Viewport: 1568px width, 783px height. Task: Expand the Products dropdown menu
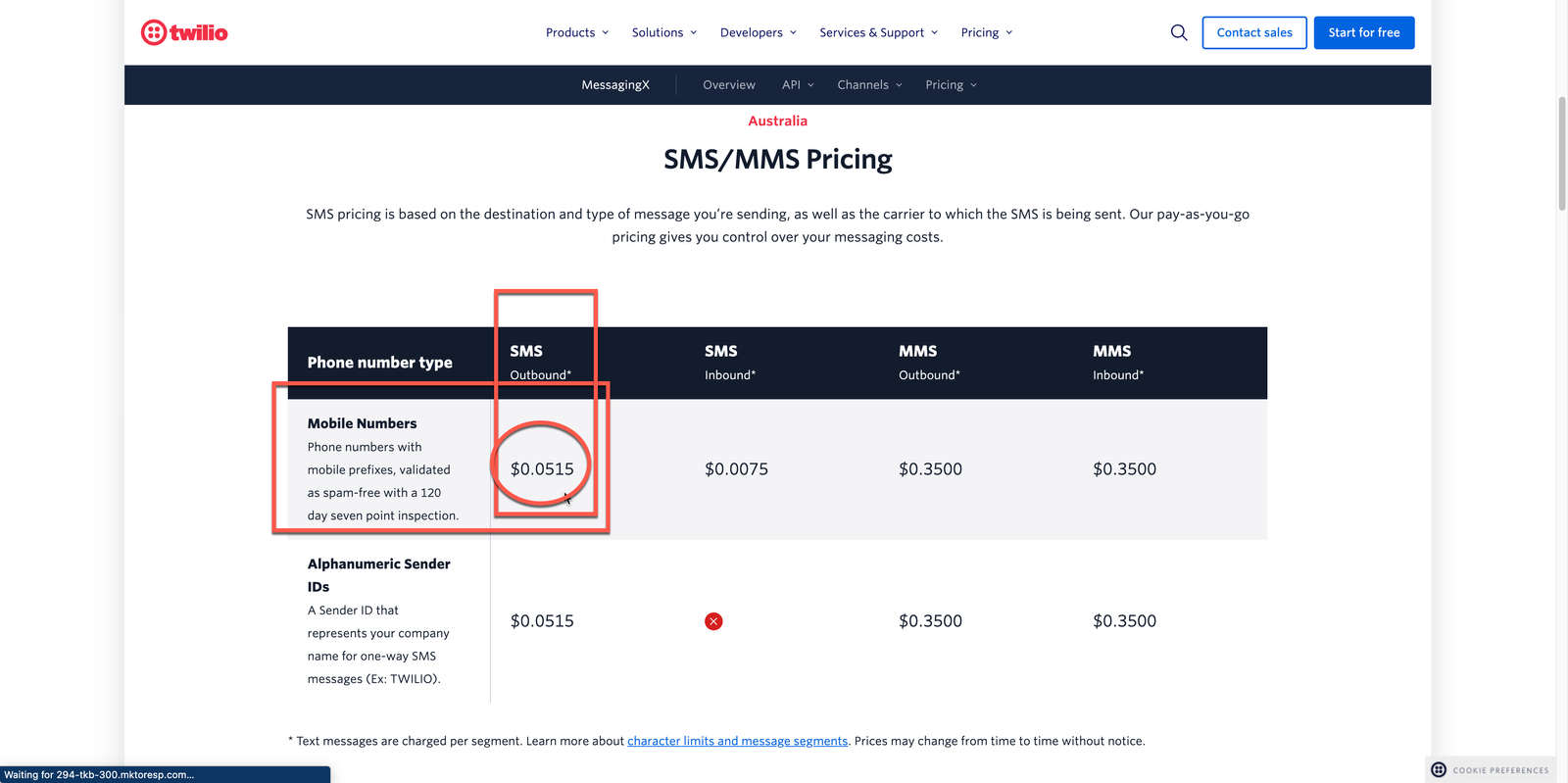[x=577, y=32]
